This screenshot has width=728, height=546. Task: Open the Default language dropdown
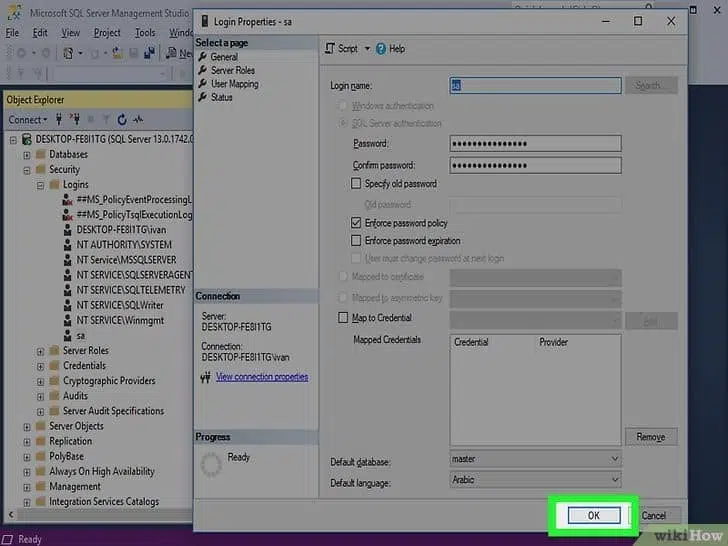coord(614,480)
